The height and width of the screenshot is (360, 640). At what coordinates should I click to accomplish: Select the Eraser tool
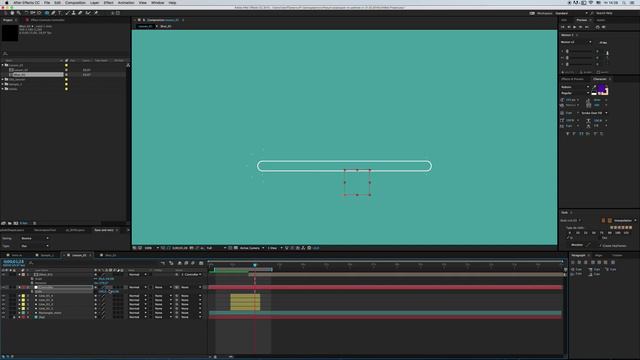[80, 13]
